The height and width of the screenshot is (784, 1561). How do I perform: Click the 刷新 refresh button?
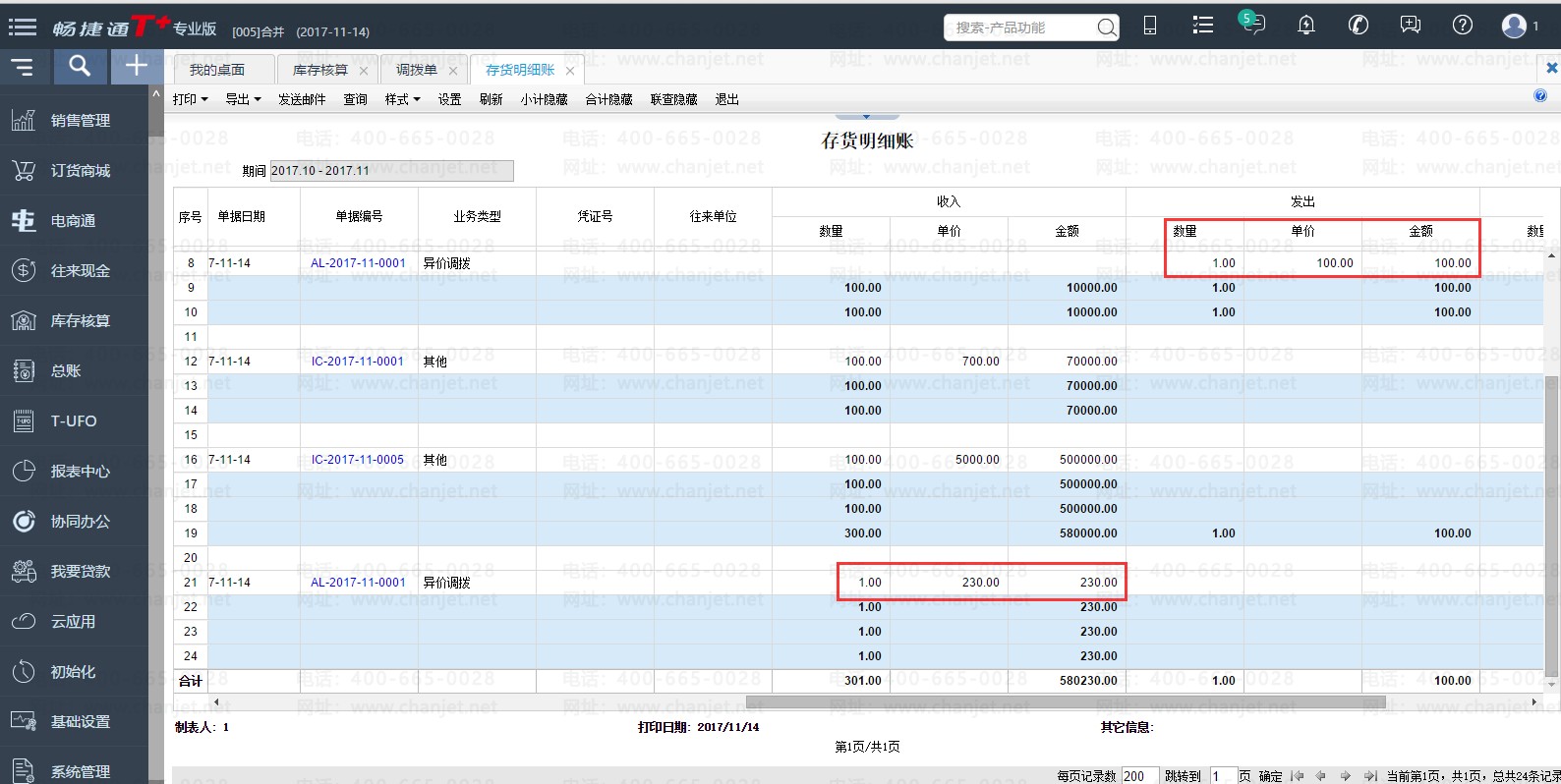click(491, 99)
